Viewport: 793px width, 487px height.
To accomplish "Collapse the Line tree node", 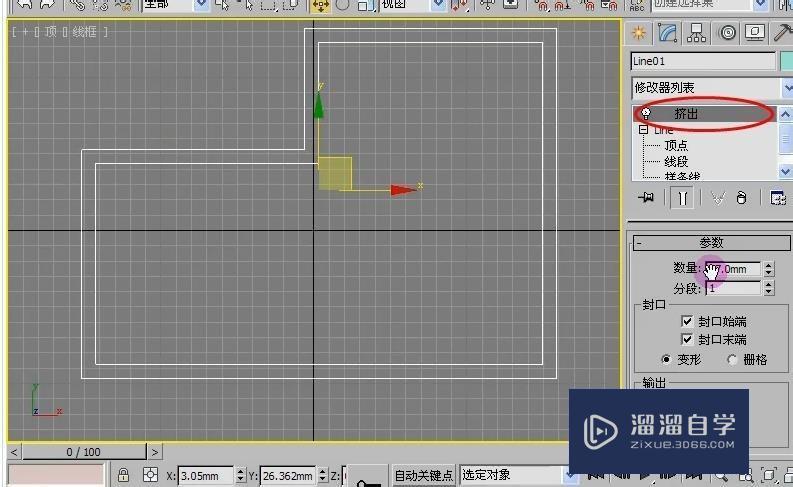I will tap(644, 130).
